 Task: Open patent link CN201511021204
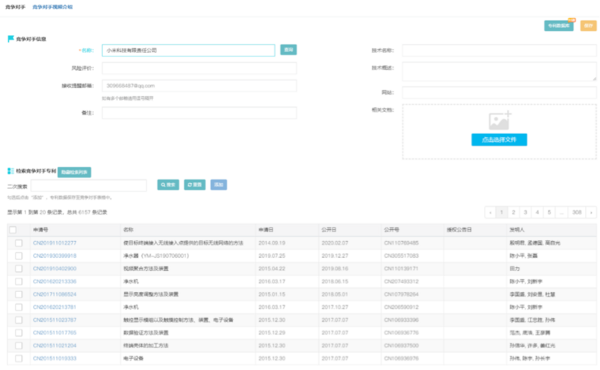(55, 346)
